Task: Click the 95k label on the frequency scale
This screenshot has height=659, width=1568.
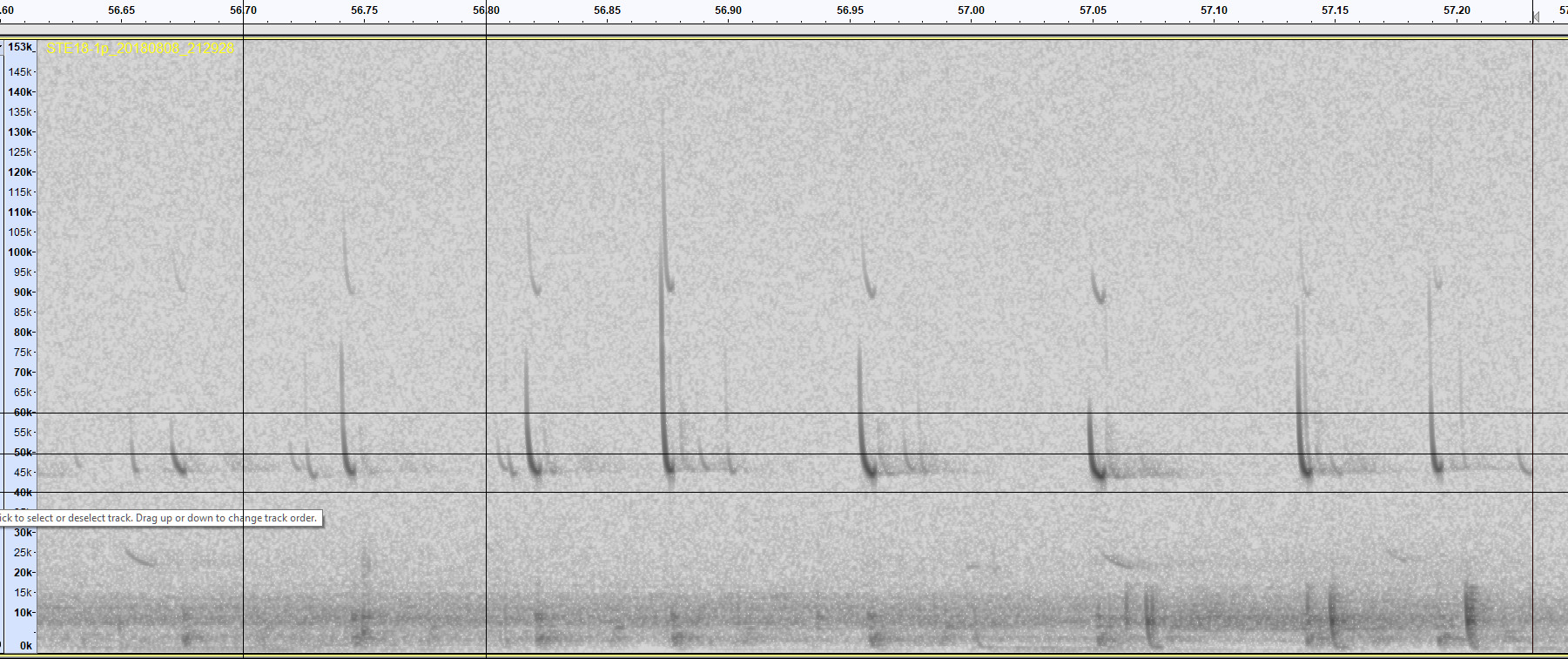Action: [x=23, y=272]
